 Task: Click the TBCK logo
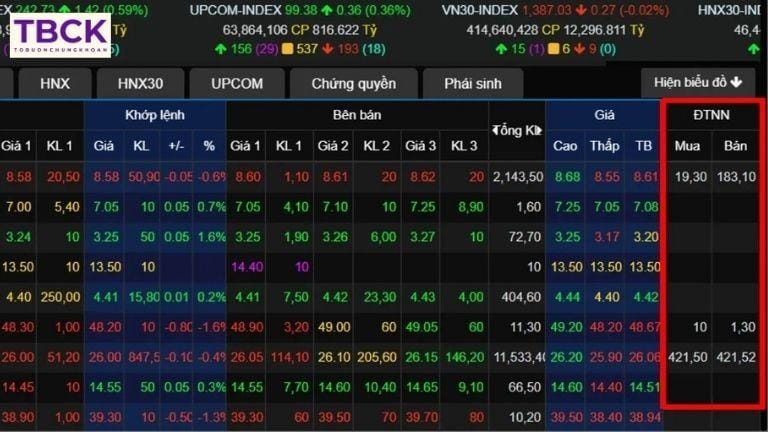coord(60,35)
